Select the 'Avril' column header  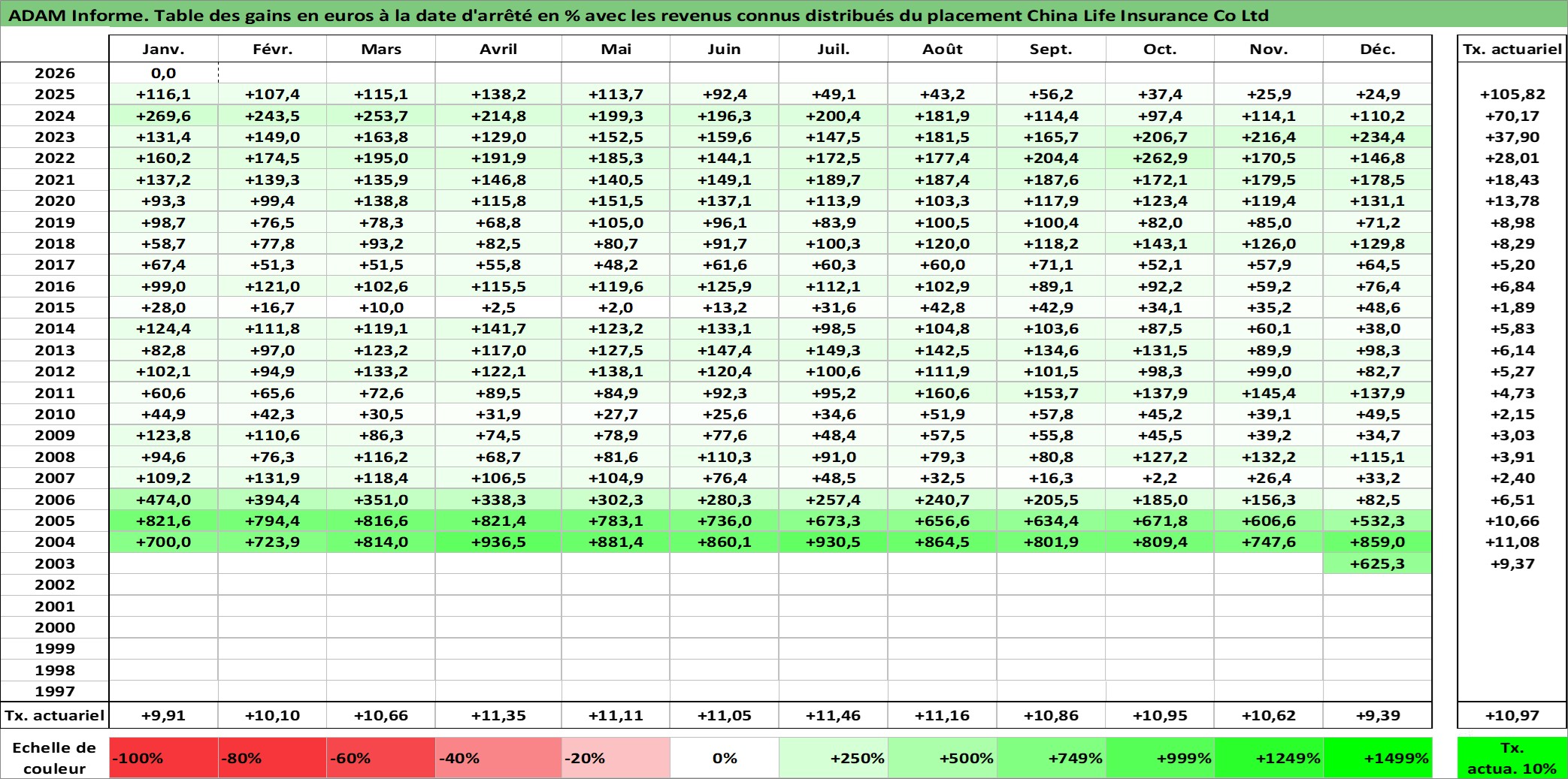498,49
